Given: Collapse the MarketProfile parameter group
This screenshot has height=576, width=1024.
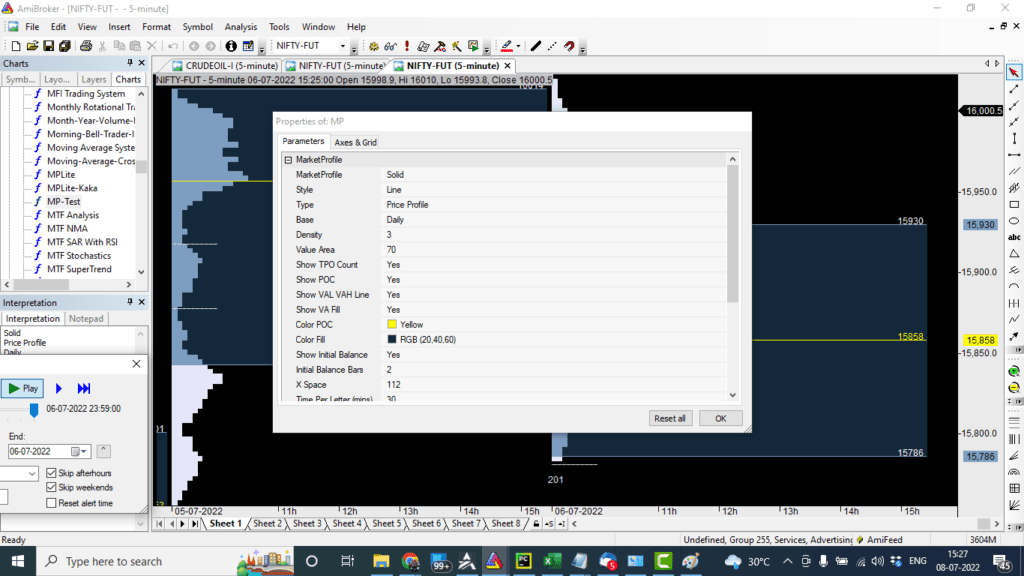Looking at the screenshot, I should tap(288, 159).
